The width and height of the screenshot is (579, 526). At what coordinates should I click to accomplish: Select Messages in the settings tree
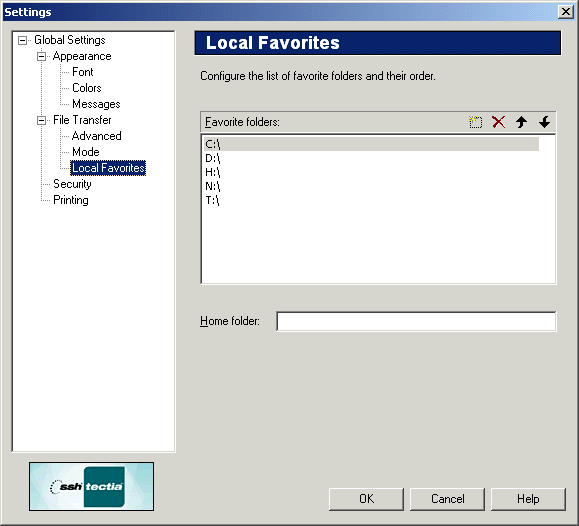(96, 104)
